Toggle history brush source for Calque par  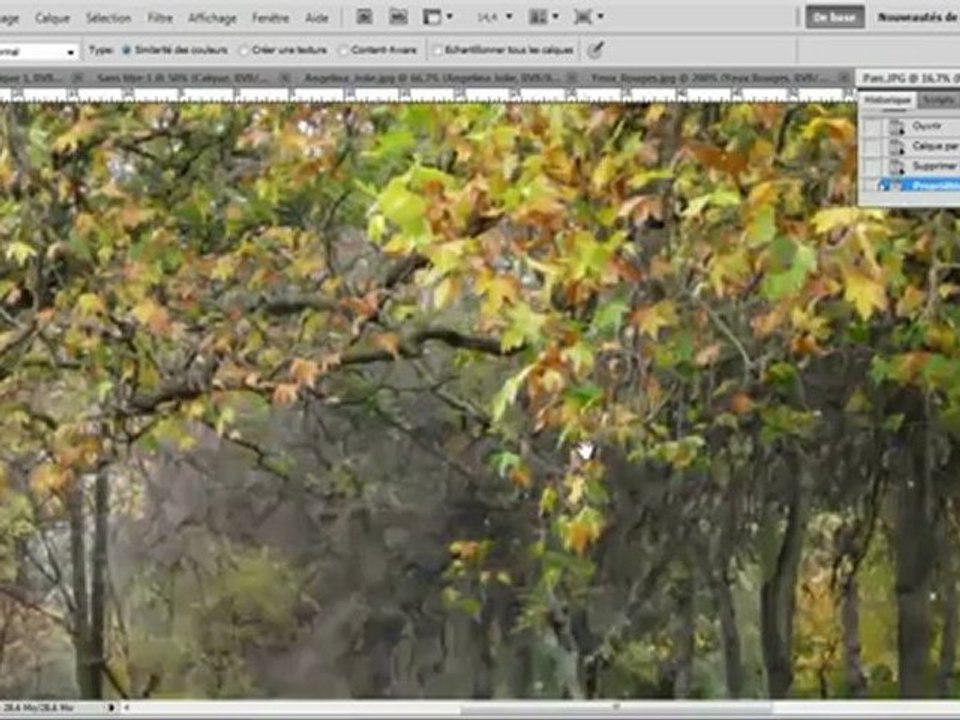pos(873,147)
